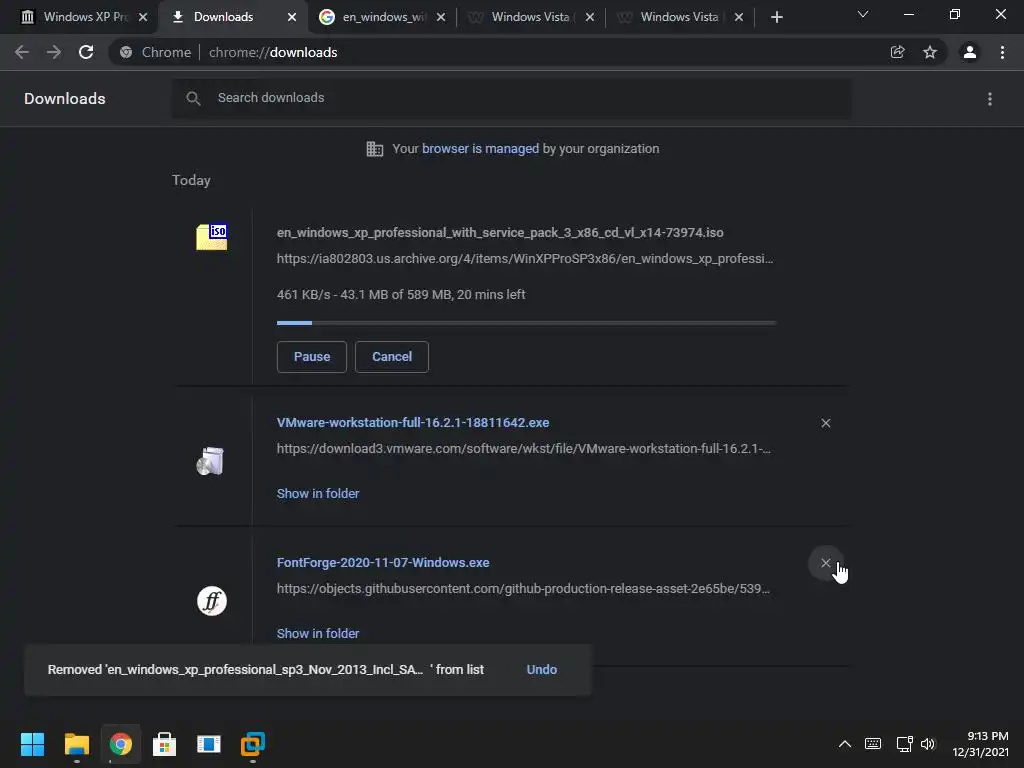The height and width of the screenshot is (768, 1024).
Task: Click FontForge file icon
Action: [212, 601]
